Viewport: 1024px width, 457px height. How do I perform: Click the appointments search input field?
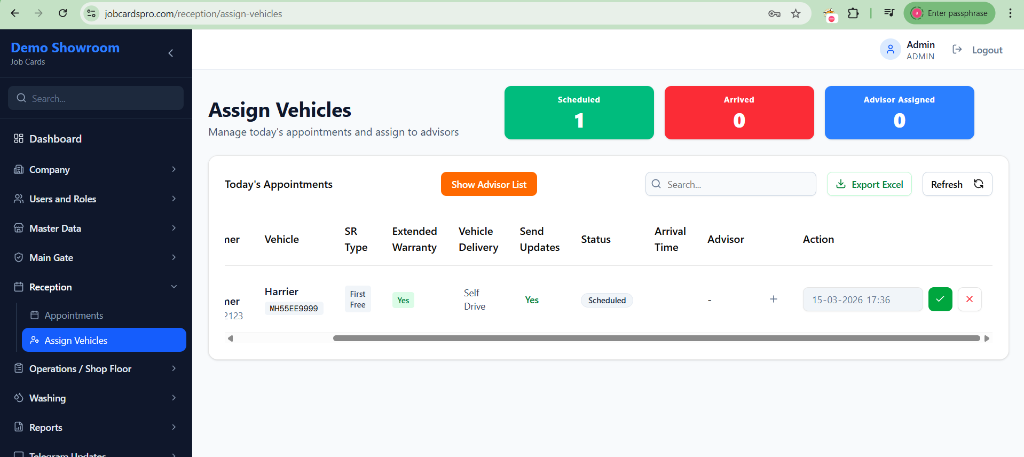click(738, 184)
